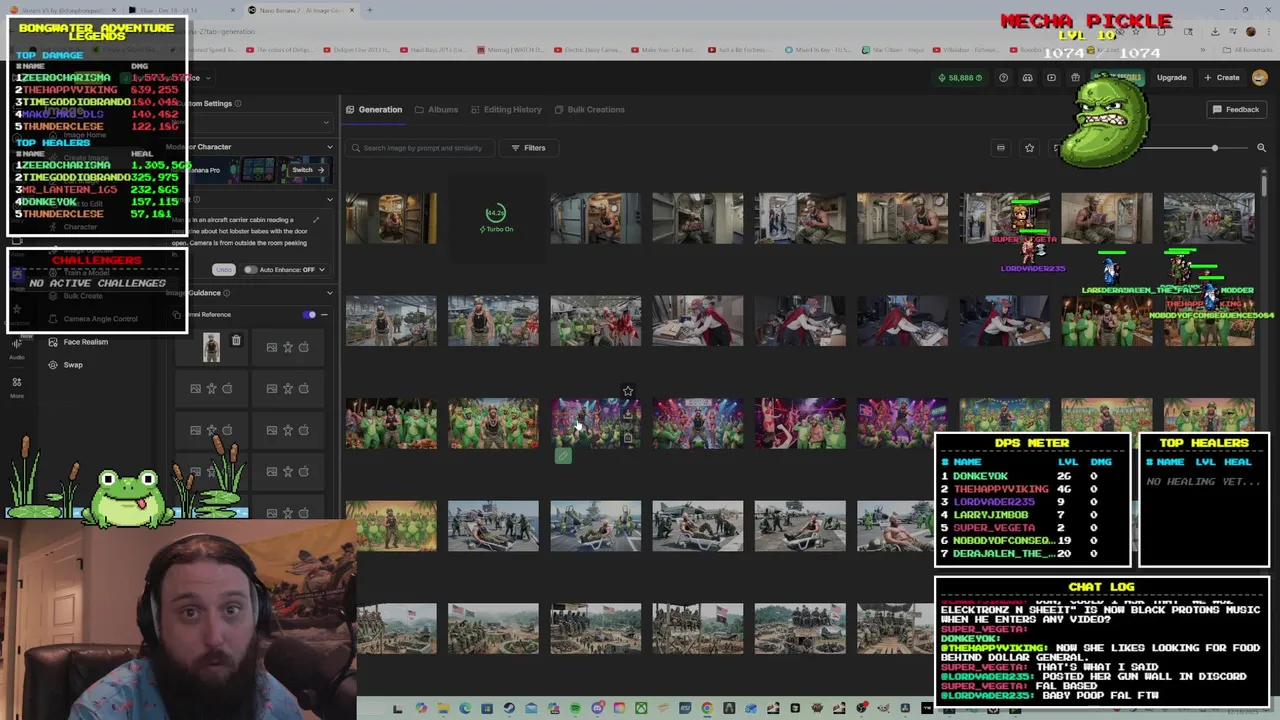Open the first cabin image thumbnail in top row
This screenshot has width=1280, height=720.
tap(391, 219)
